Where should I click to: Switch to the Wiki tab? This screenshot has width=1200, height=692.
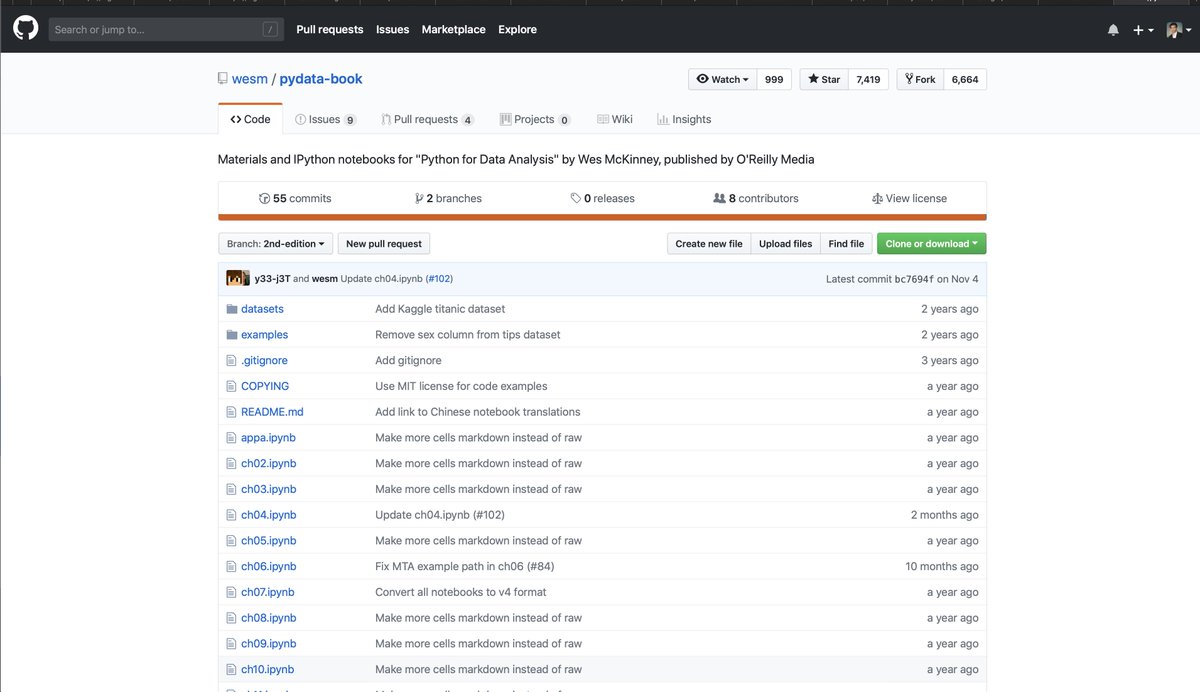(x=615, y=119)
